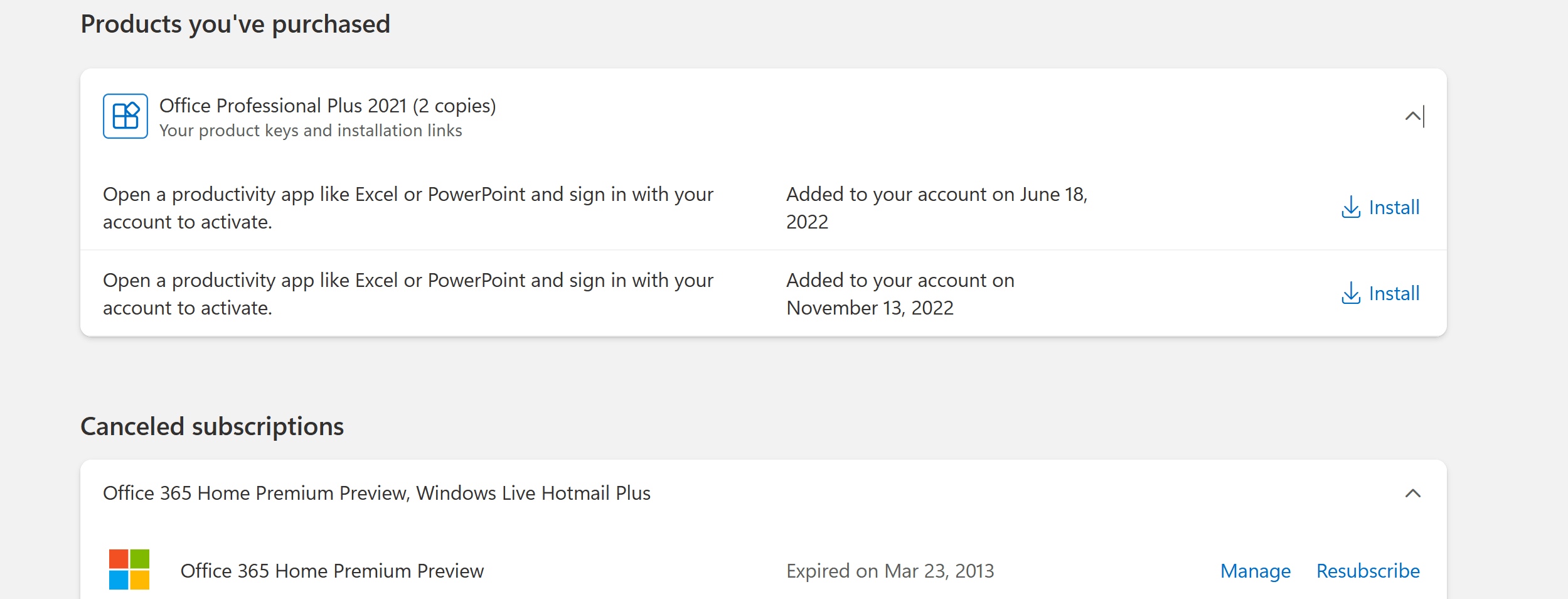The image size is (1568, 599).
Task: Click the Microsoft four-color logo
Action: [129, 569]
